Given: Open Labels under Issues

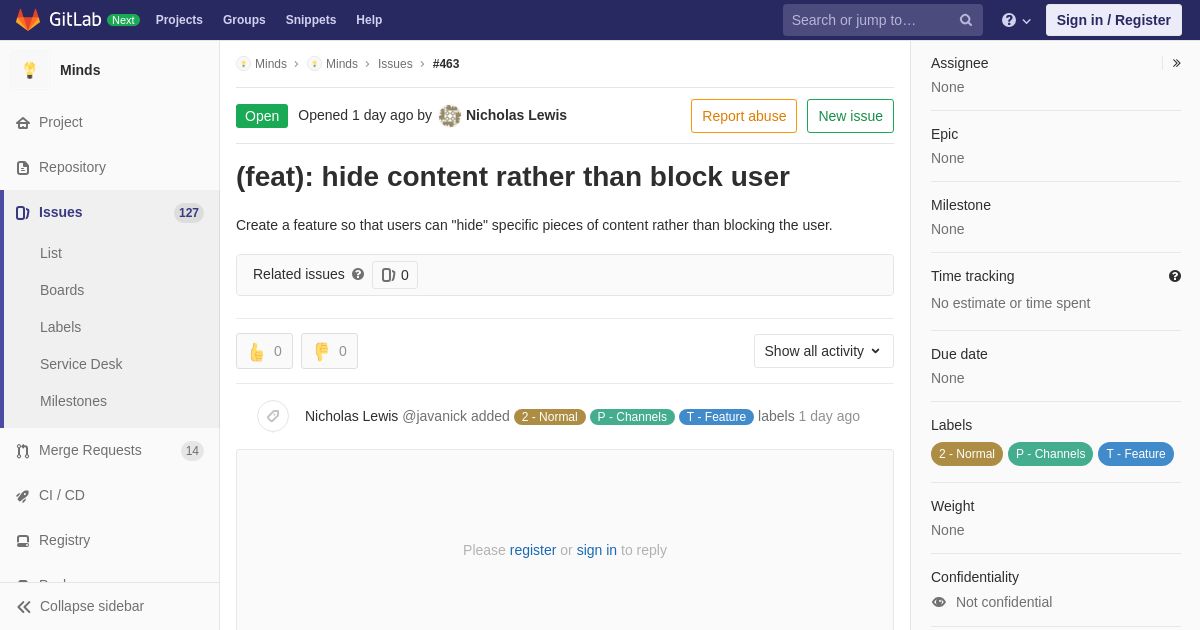Looking at the screenshot, I should 60,327.
